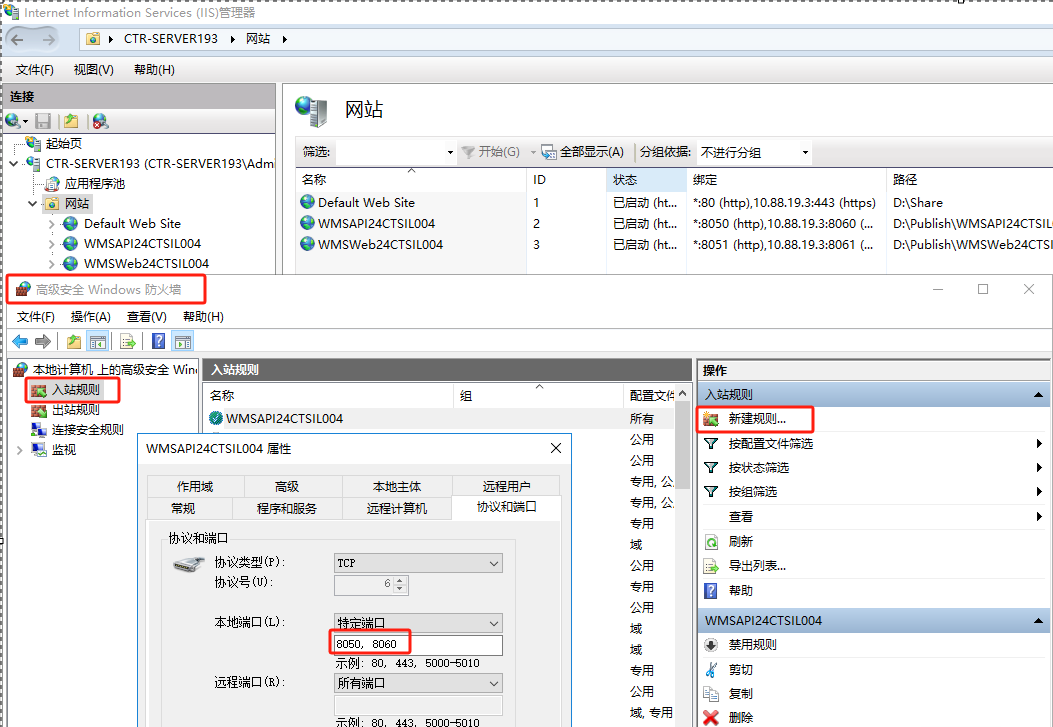The height and width of the screenshot is (727, 1053).
Task: Toggle the show/hide action pane toolbar icon
Action: (x=183, y=341)
